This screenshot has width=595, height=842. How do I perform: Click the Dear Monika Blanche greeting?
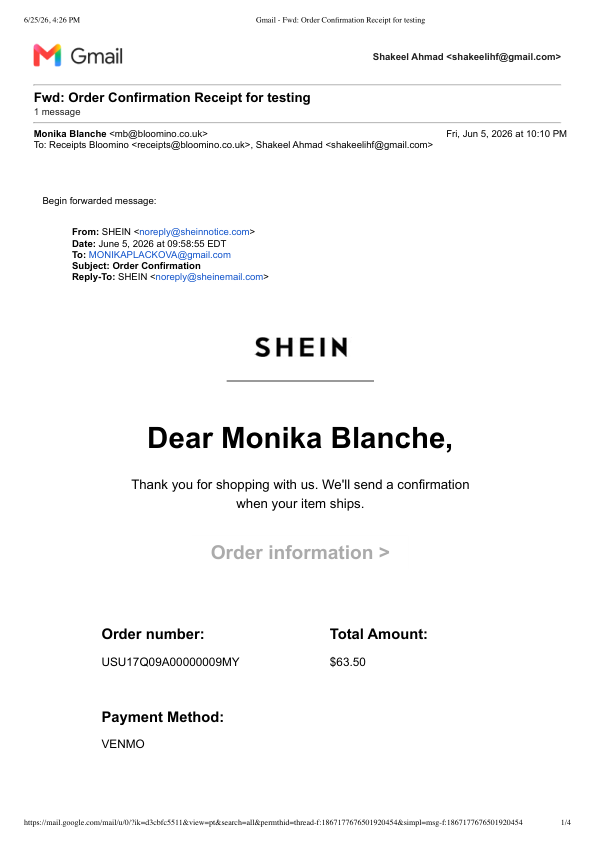(300, 438)
